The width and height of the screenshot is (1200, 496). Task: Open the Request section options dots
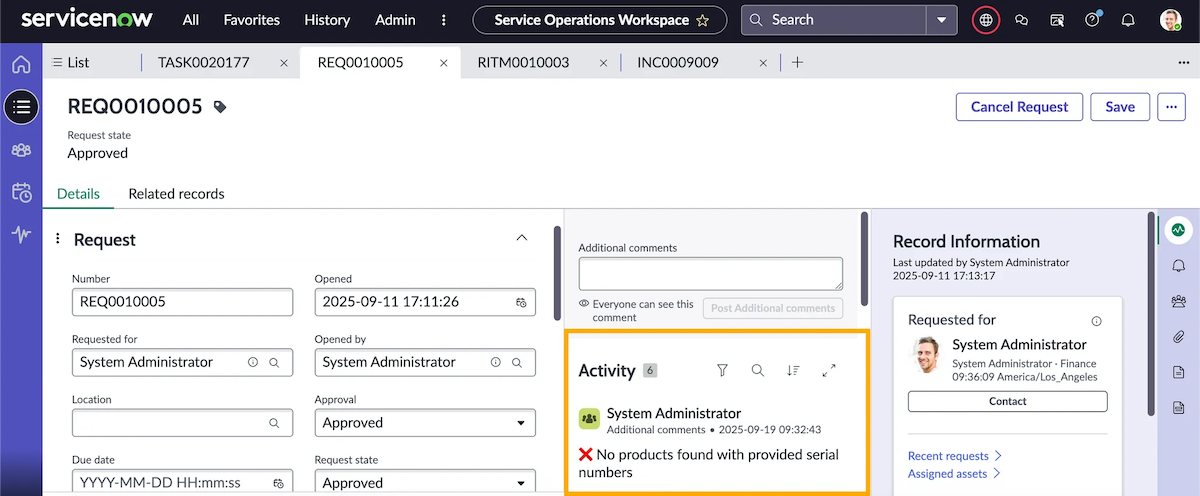click(x=57, y=239)
